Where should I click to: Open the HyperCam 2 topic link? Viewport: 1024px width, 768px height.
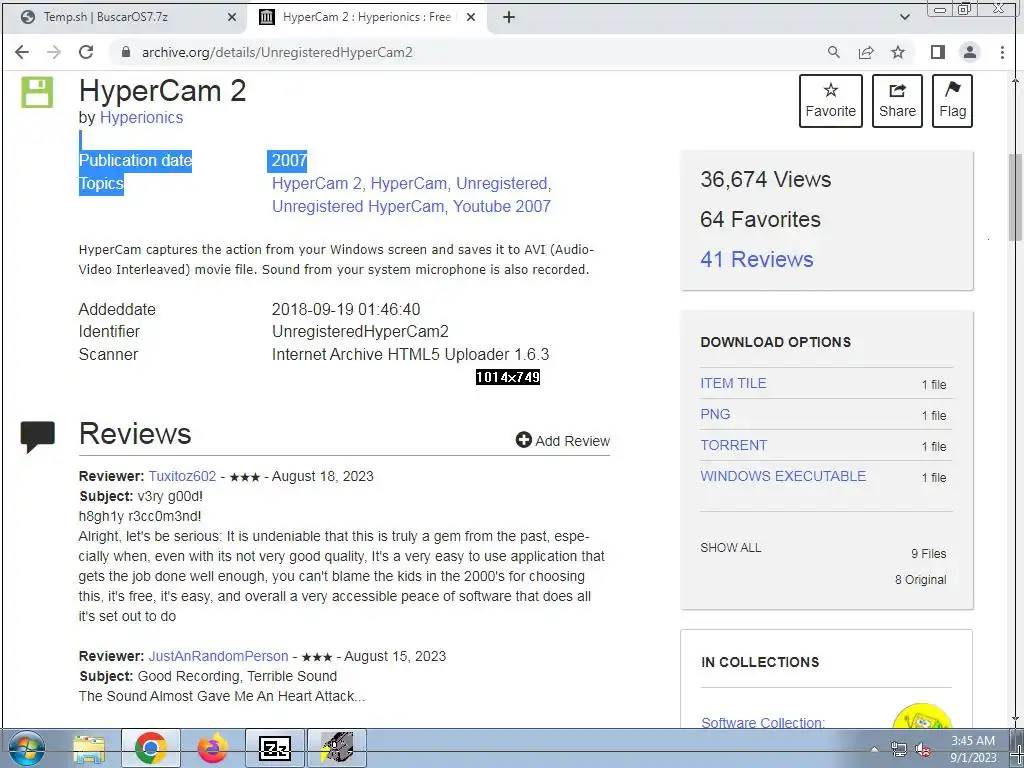(x=317, y=184)
